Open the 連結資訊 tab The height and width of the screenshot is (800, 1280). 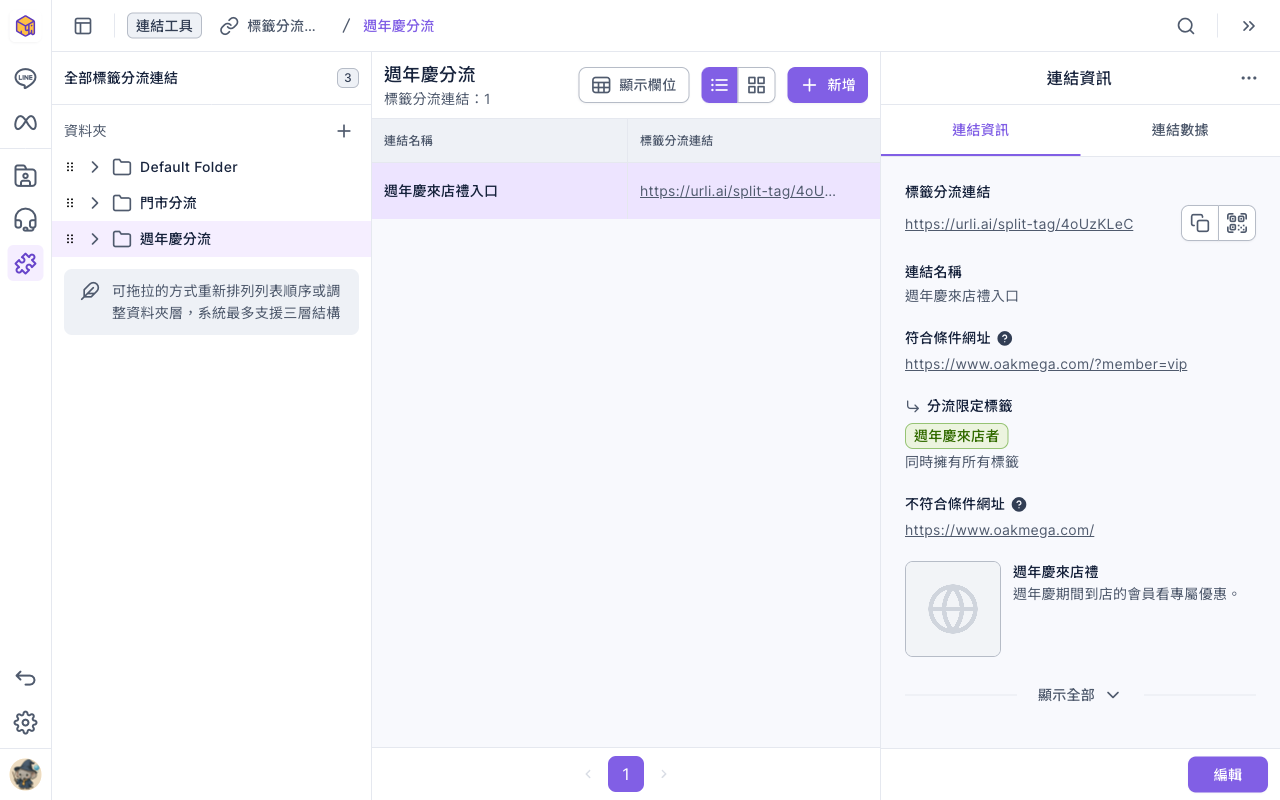981,130
